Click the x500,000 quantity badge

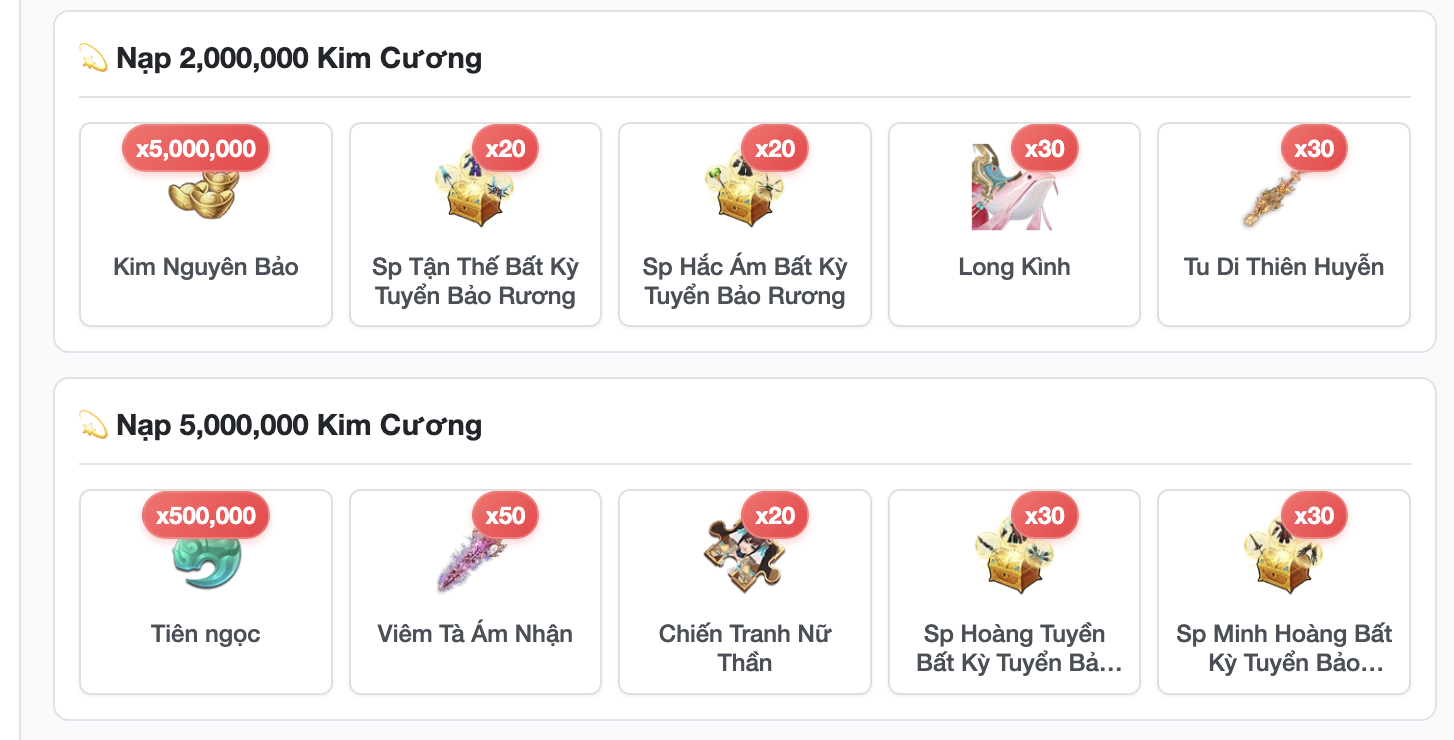206,516
